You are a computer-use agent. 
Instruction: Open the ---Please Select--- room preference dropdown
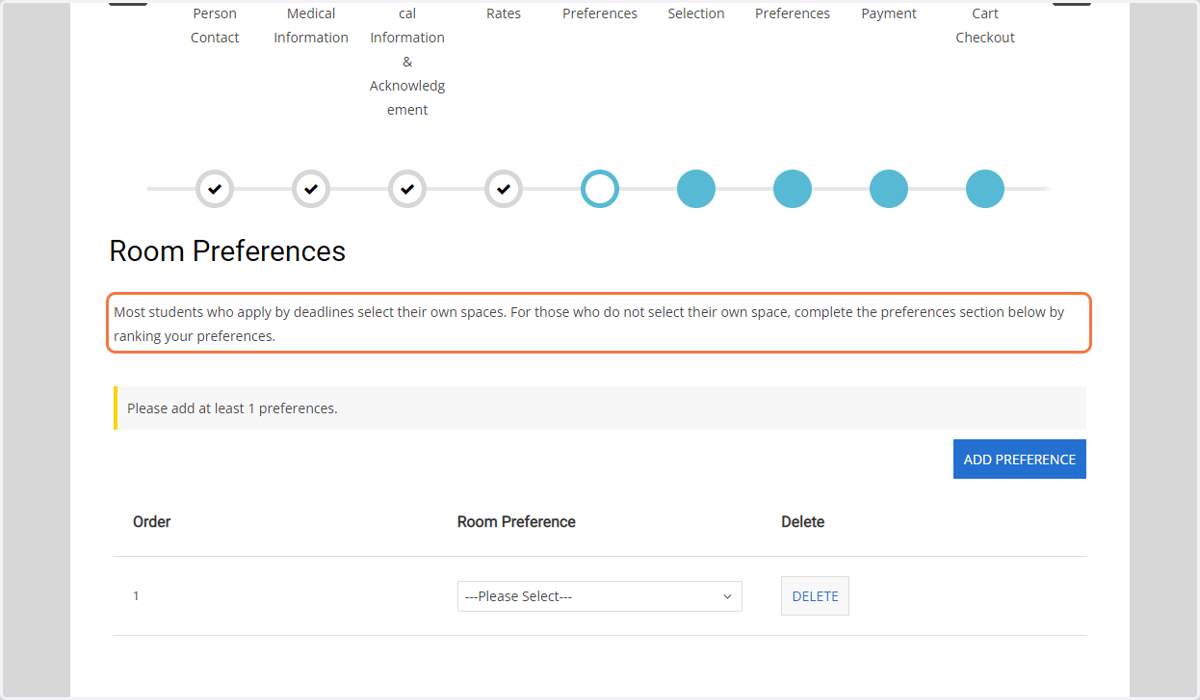point(600,596)
